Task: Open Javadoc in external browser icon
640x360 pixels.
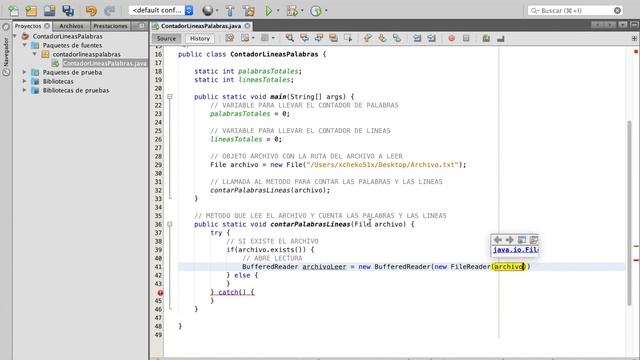Action: [522, 240]
